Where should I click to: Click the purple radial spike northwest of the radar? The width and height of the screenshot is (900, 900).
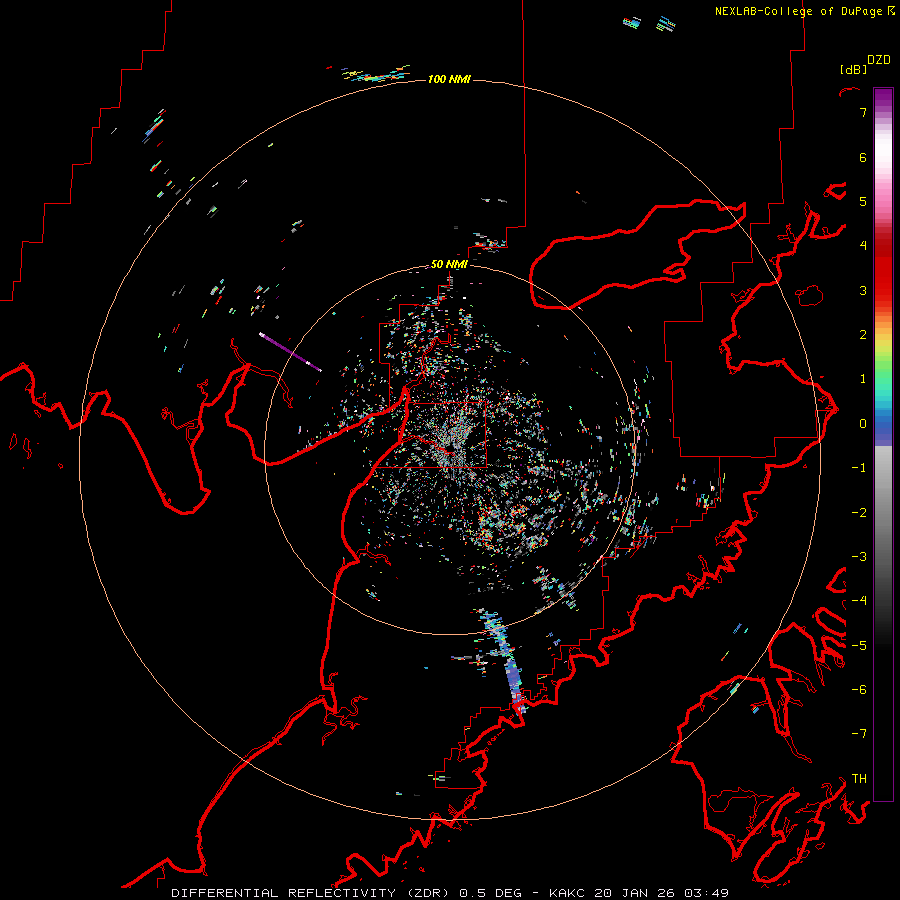click(290, 352)
